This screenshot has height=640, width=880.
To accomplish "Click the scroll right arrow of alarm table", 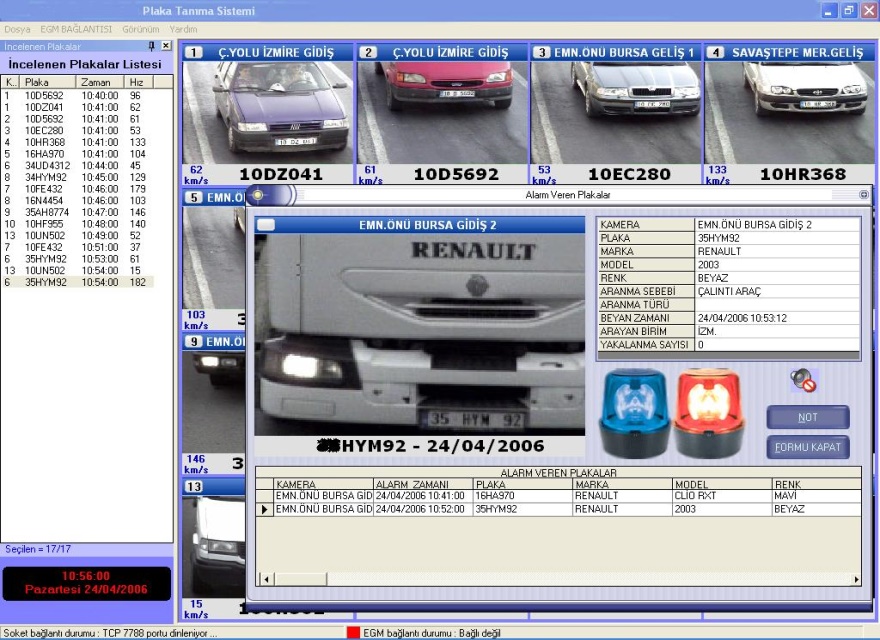I will click(x=856, y=579).
